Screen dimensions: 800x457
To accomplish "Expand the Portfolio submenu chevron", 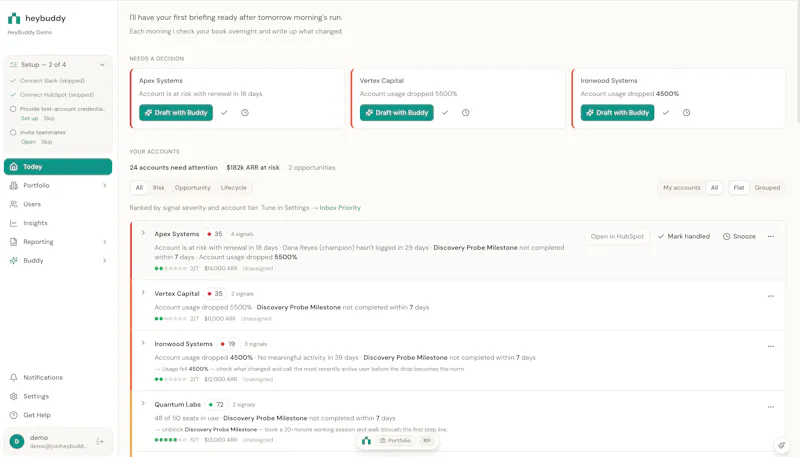I will [105, 186].
